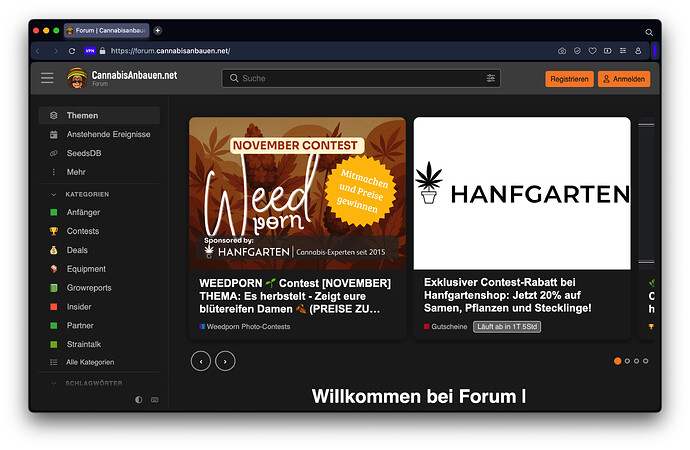Expand the Mehr sidebar menu
This screenshot has height=450, width=690.
pos(77,172)
